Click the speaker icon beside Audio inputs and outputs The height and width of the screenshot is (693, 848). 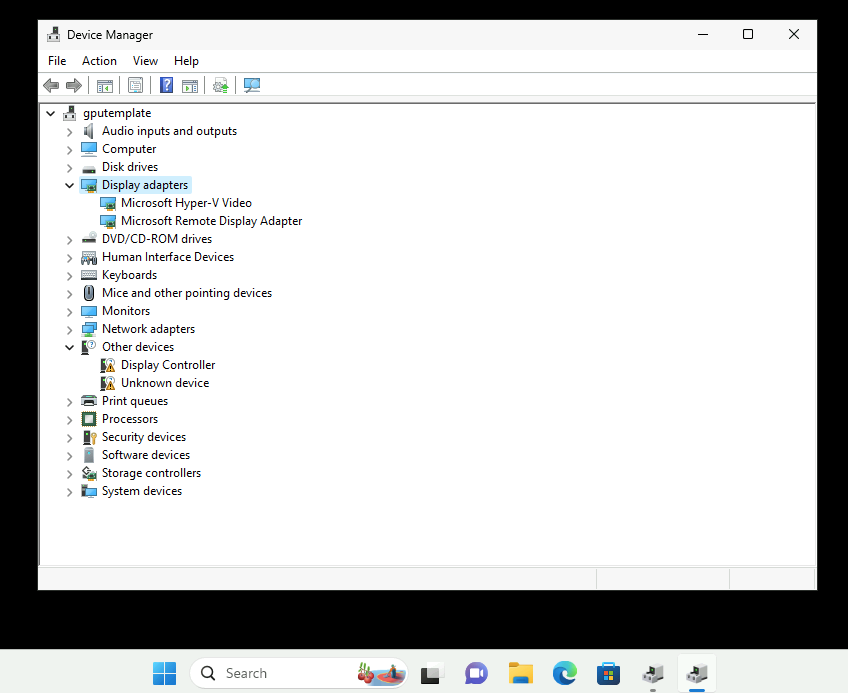[x=89, y=131]
